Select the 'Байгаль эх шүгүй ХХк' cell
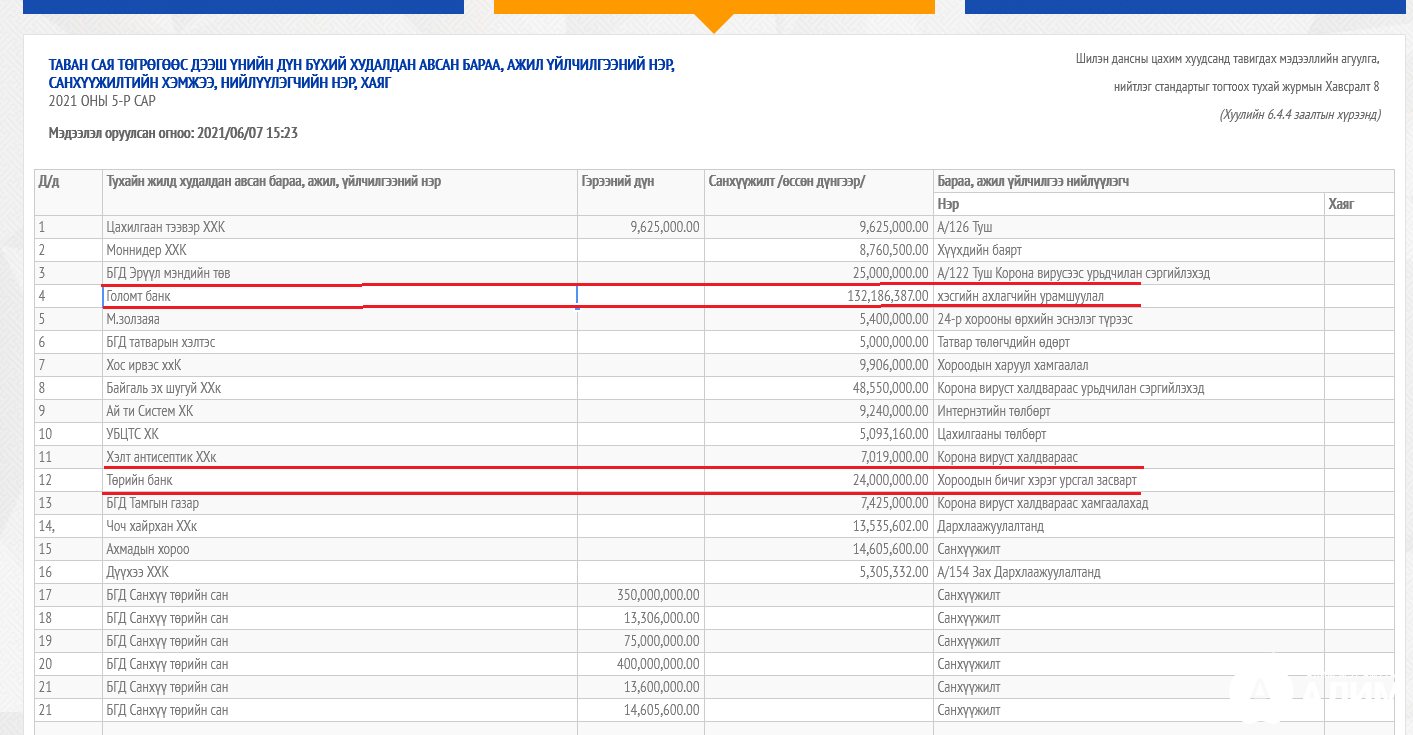Image resolution: width=1413 pixels, height=735 pixels. pos(340,388)
